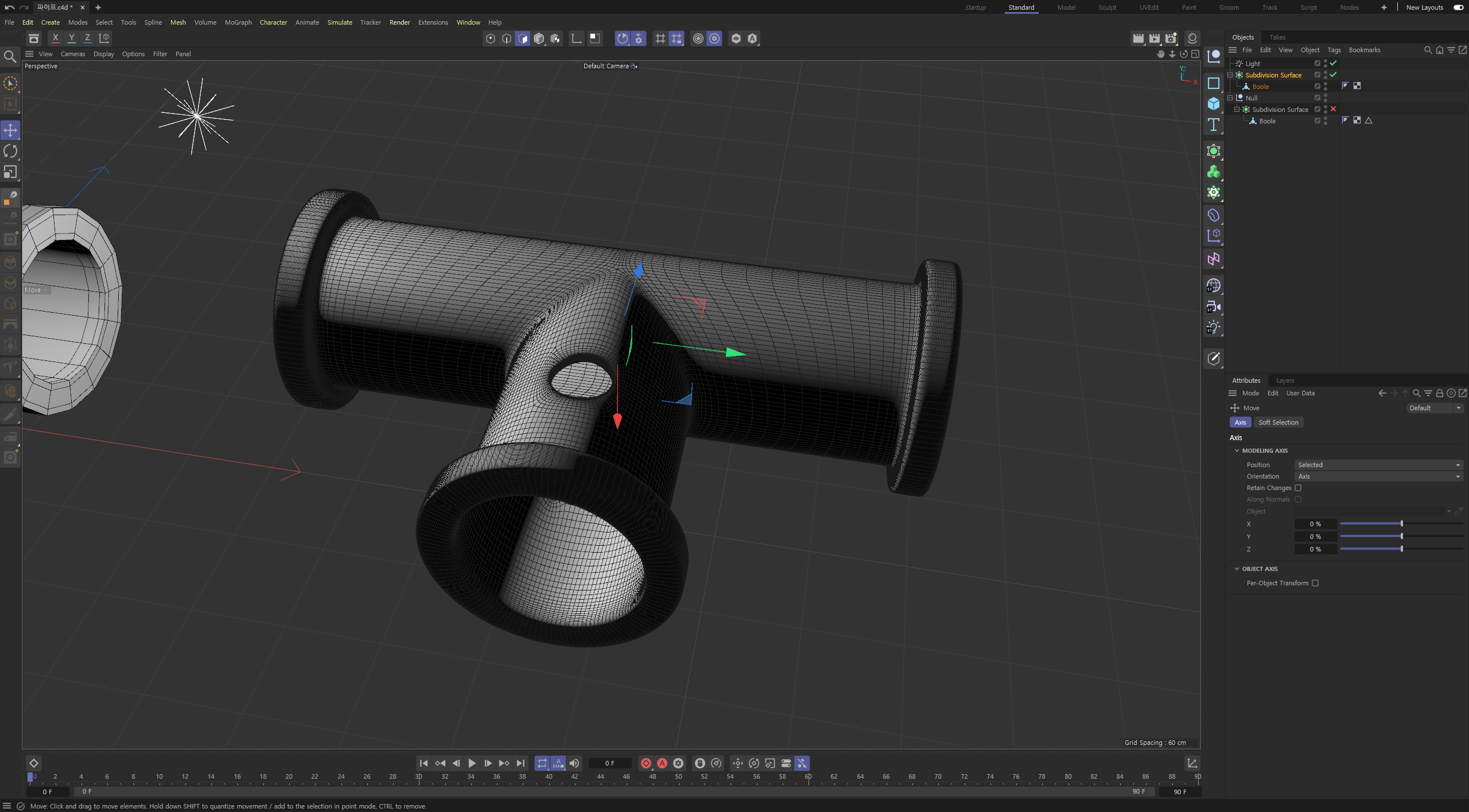The height and width of the screenshot is (812, 1469).
Task: Open the User Data menu in Attributes
Action: click(1300, 393)
